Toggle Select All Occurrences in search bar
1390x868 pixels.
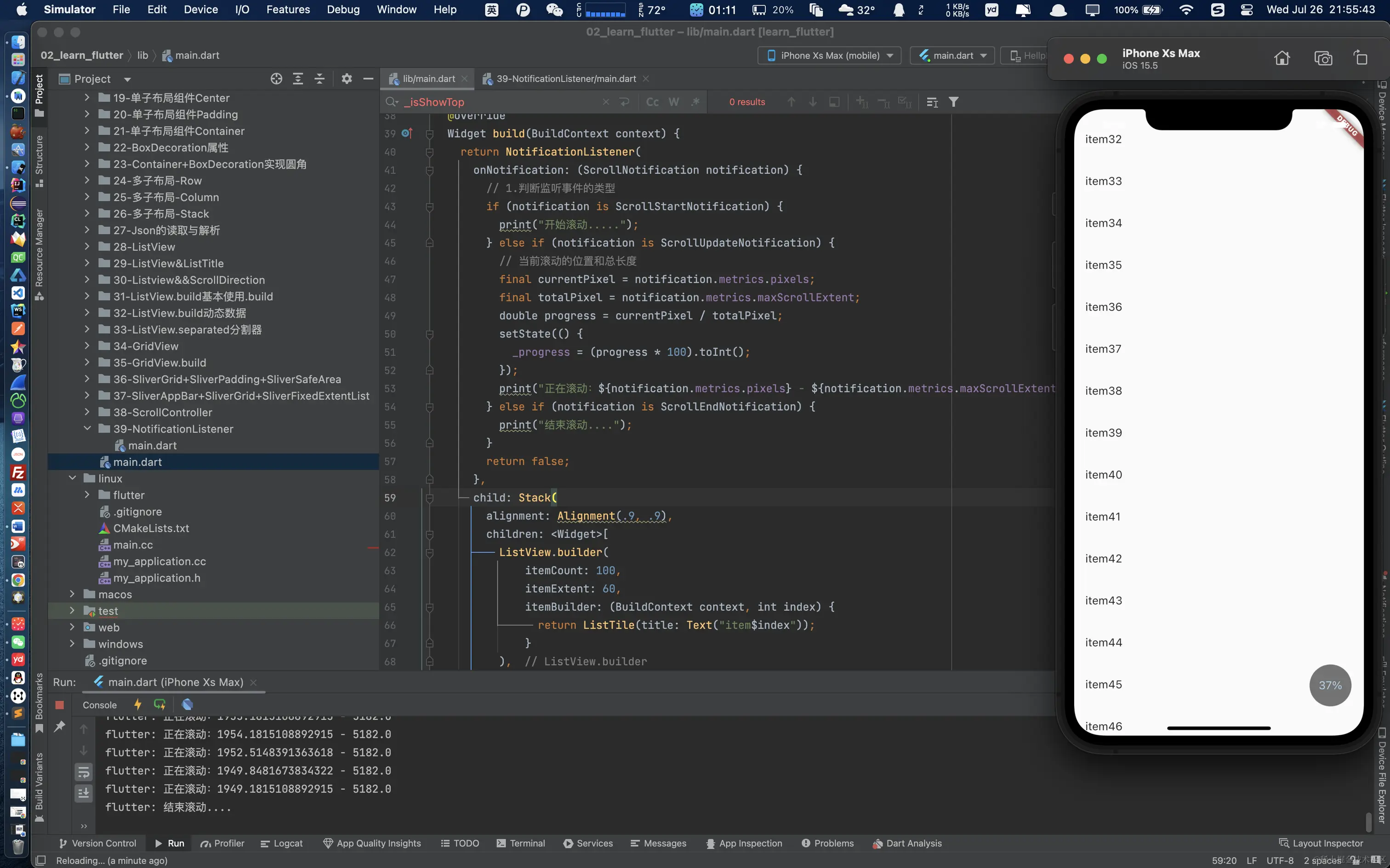(904, 102)
